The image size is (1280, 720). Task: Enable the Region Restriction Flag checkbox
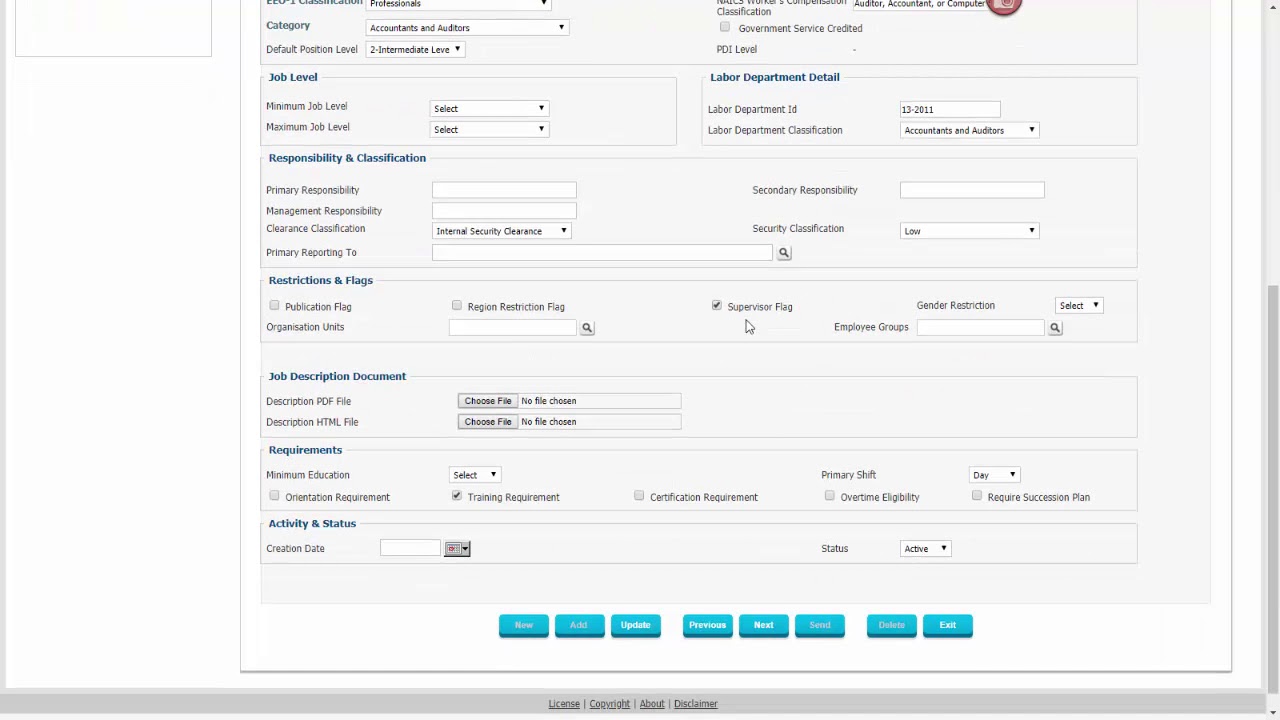click(x=457, y=306)
